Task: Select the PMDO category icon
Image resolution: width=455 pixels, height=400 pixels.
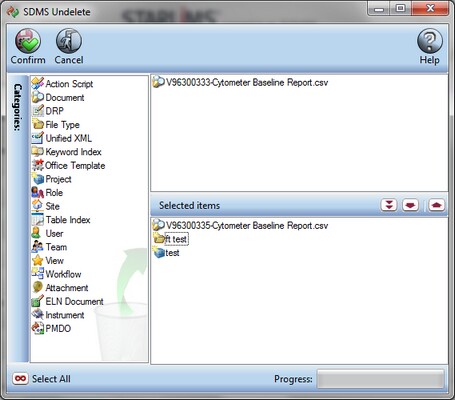Action: [38, 328]
